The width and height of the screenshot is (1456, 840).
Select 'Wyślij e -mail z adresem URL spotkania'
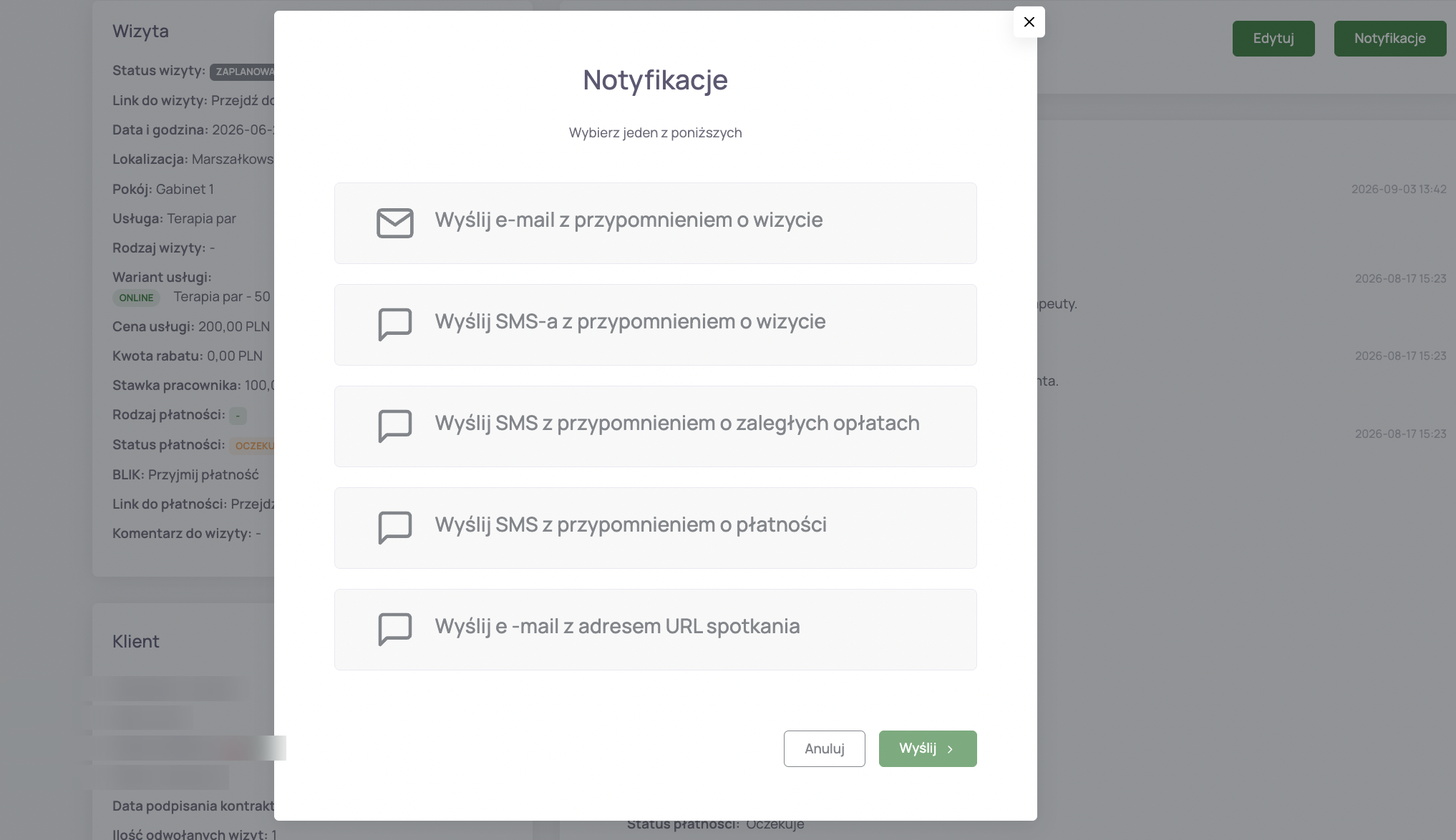coord(656,630)
